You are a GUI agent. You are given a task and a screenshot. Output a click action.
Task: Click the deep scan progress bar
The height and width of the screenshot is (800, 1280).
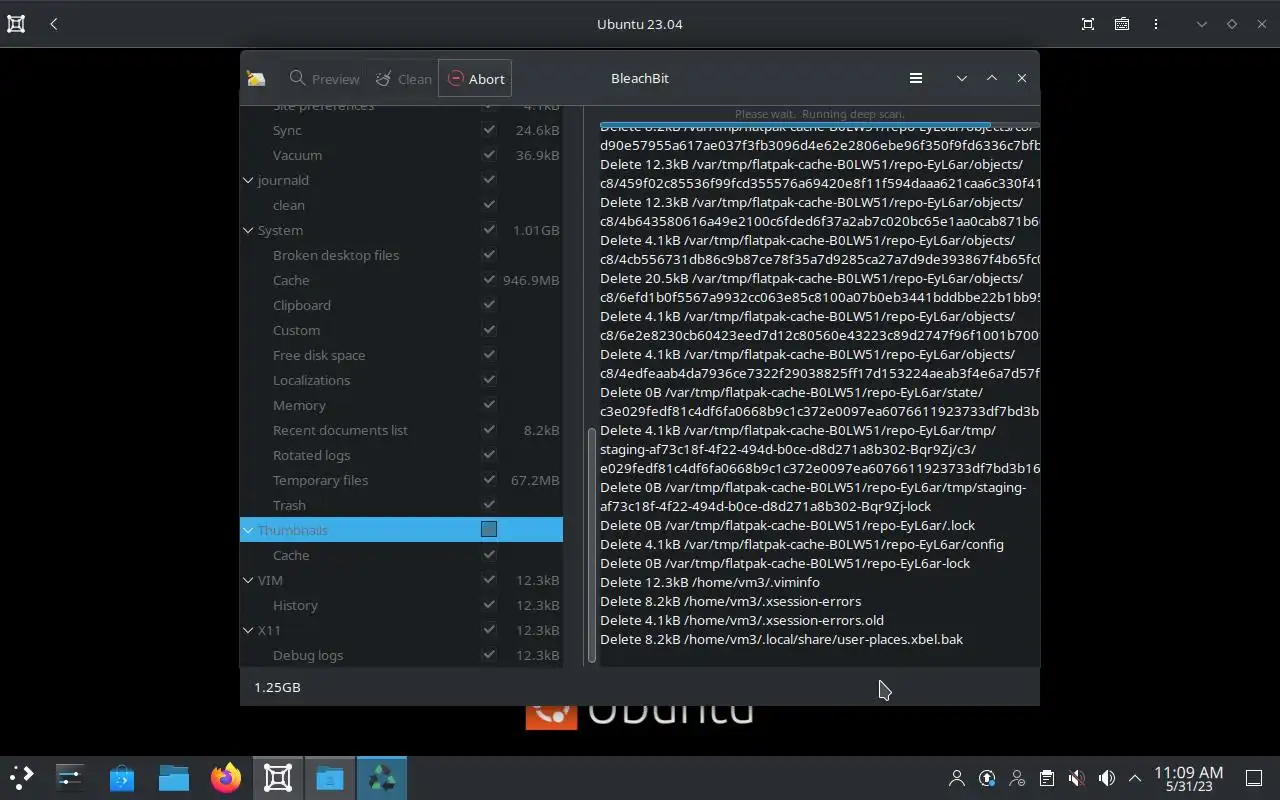pyautogui.click(x=819, y=125)
